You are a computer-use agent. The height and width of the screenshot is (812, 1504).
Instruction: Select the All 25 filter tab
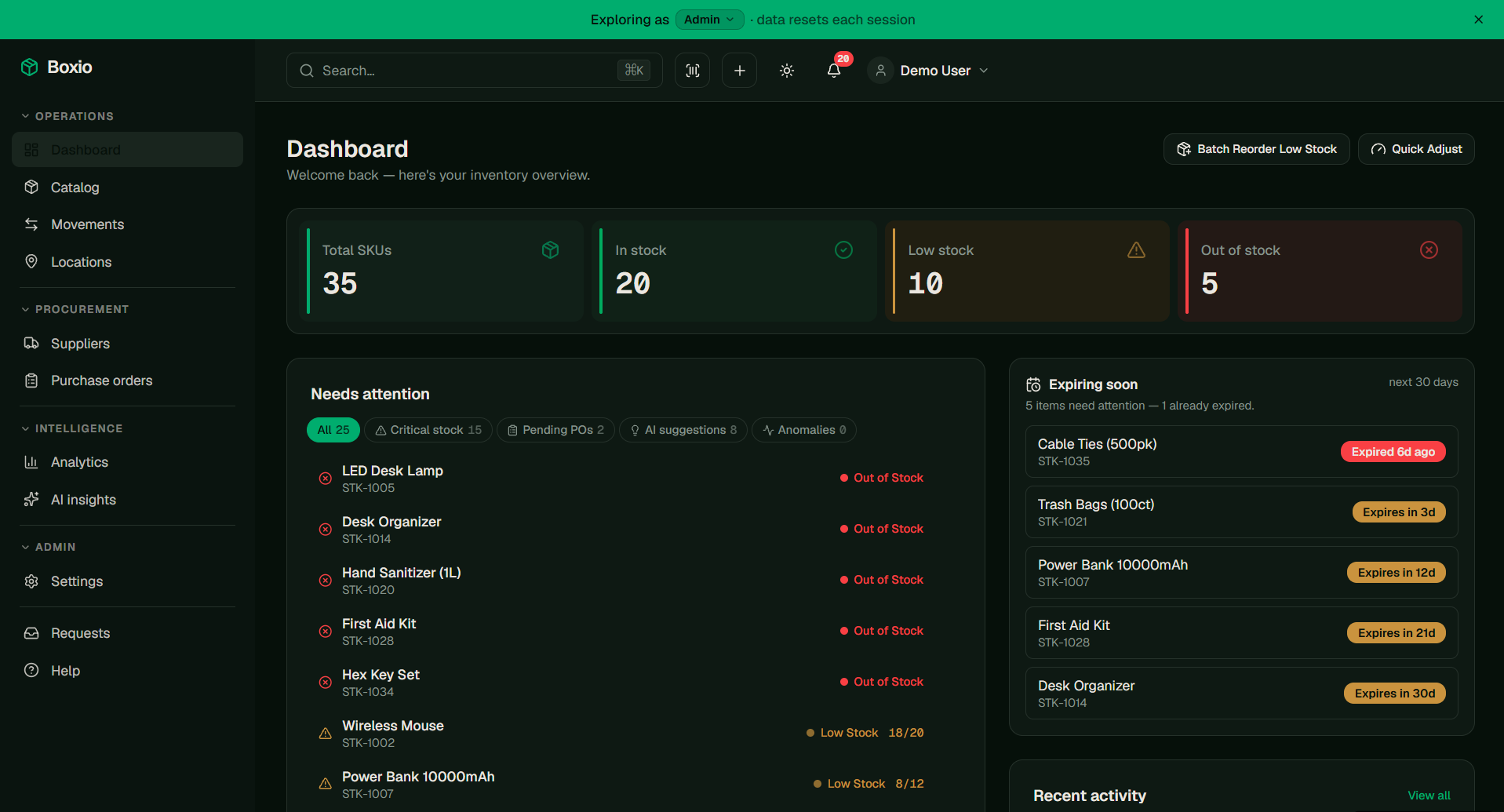333,430
